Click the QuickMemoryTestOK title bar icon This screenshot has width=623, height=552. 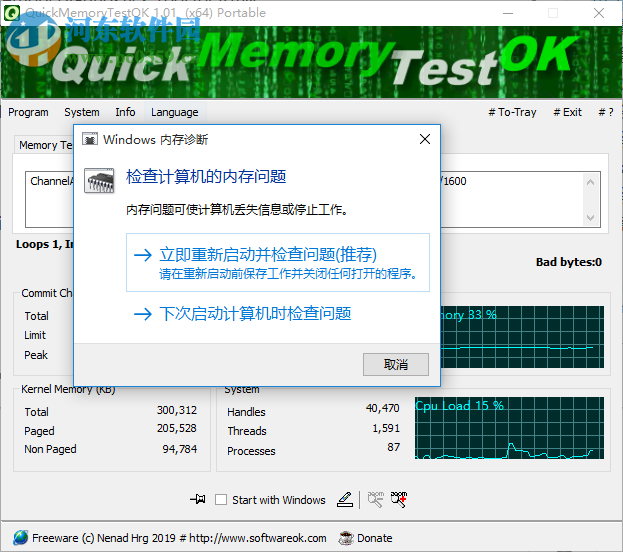click(12, 13)
